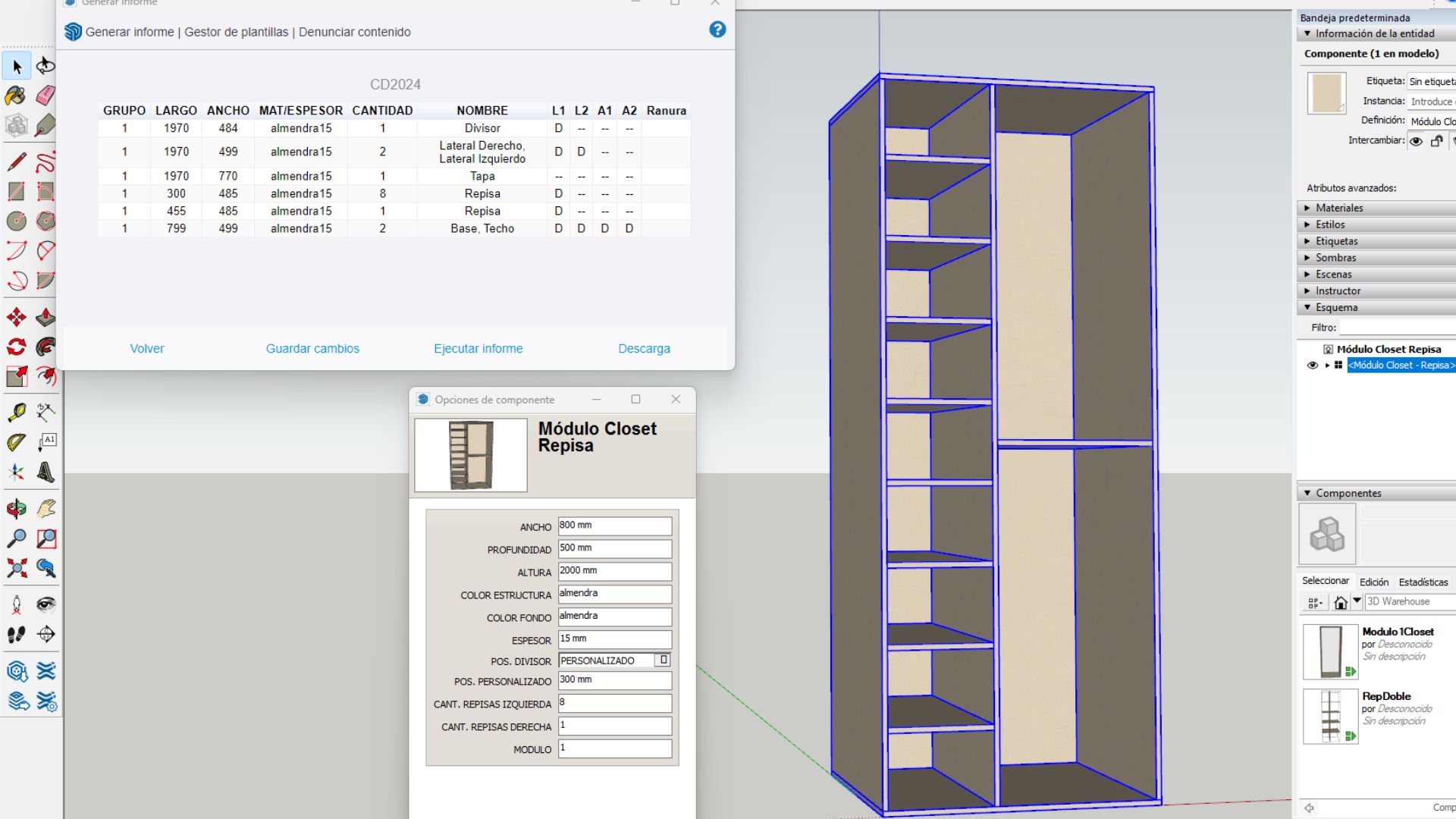This screenshot has width=1456, height=819.
Task: Click Guardar cambios to save changes
Action: click(x=312, y=348)
